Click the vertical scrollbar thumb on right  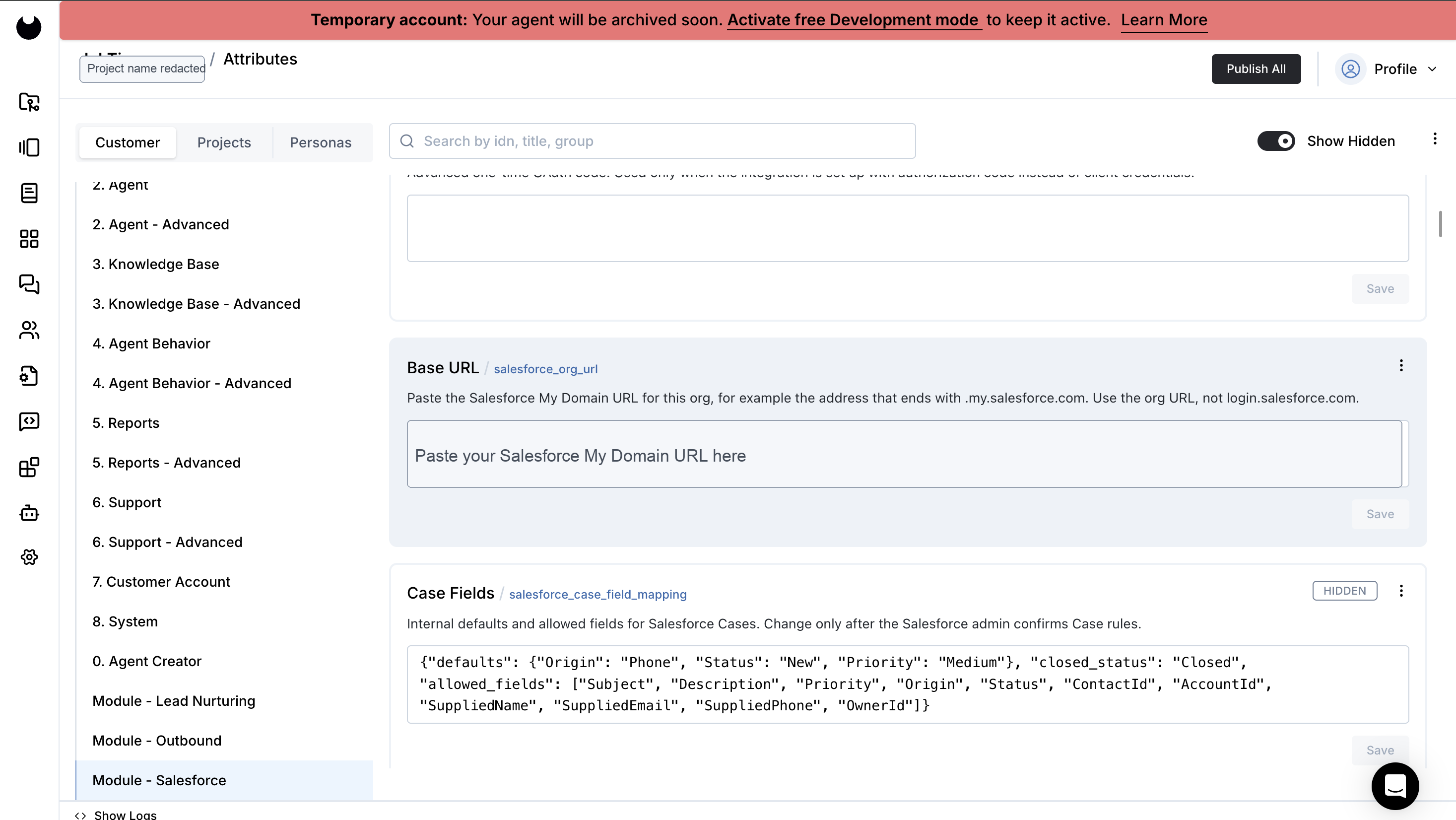tap(1440, 224)
